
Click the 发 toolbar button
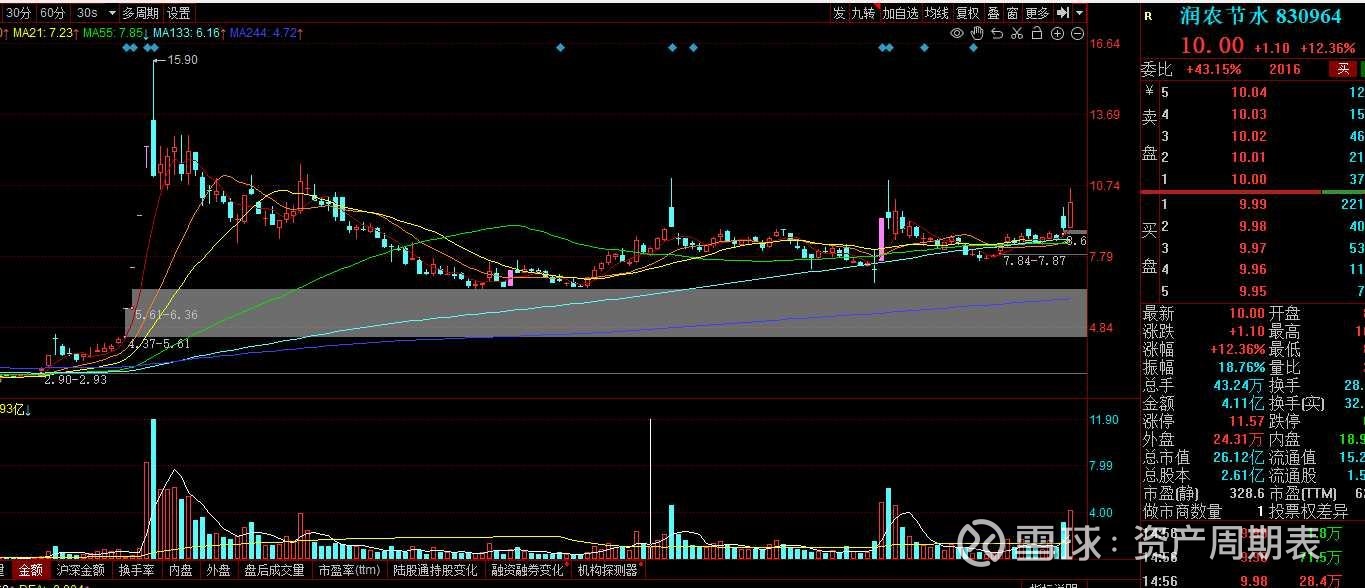click(x=839, y=13)
